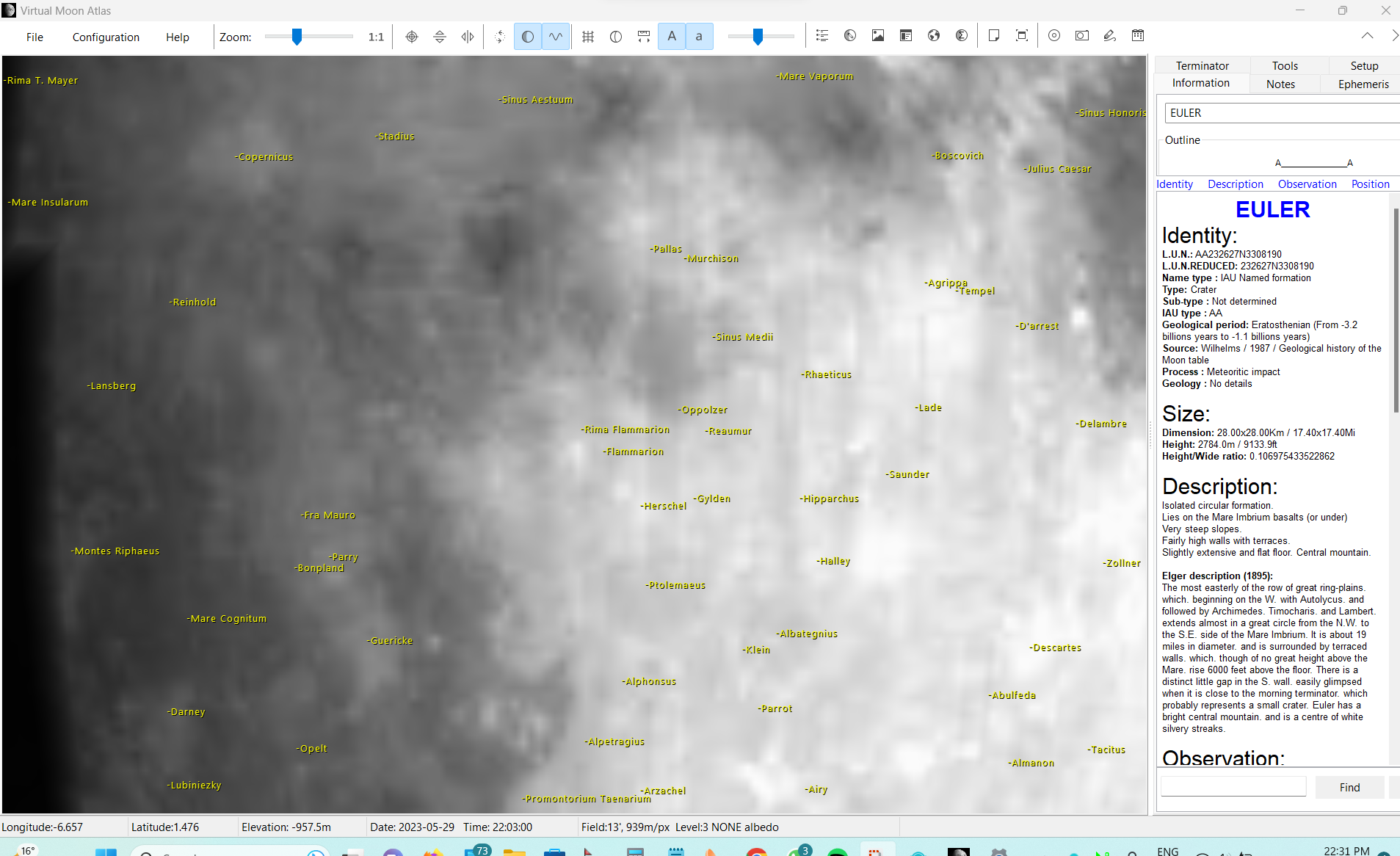Image resolution: width=1400 pixels, height=856 pixels.
Task: Click the vertical flip (north/south) icon
Action: 440,37
